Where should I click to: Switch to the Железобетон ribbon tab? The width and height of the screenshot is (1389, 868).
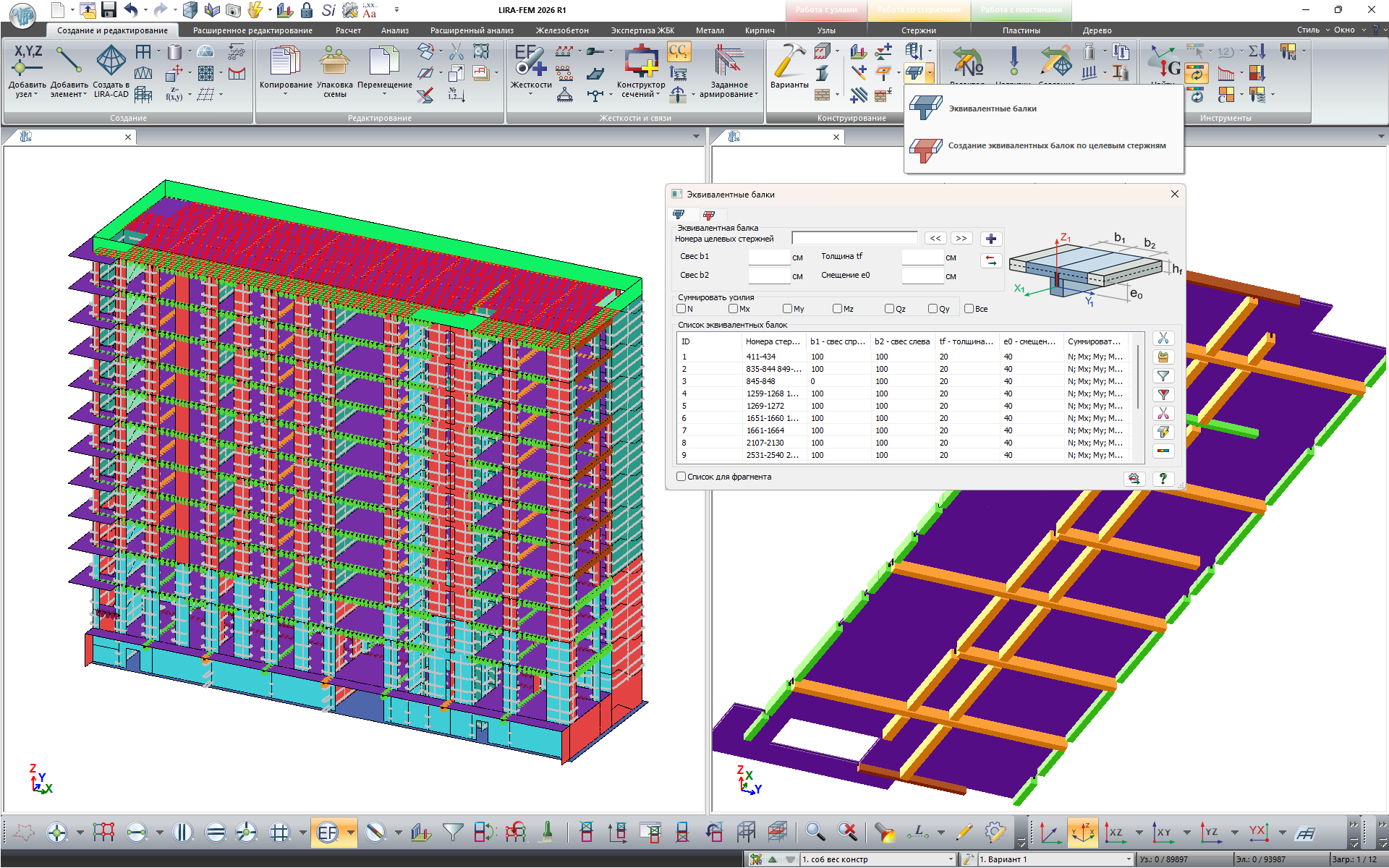(x=561, y=30)
